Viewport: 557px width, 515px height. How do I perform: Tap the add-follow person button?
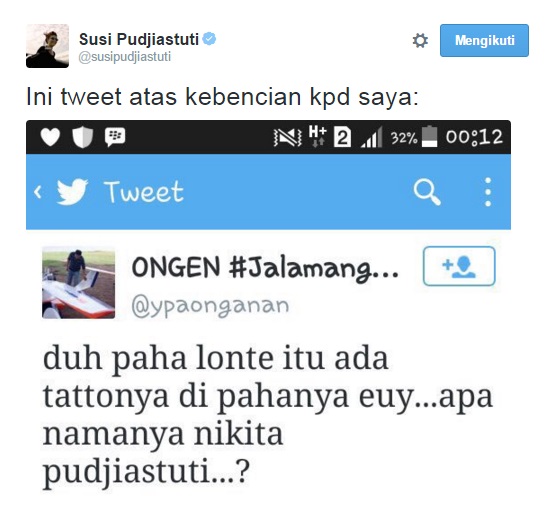point(459,266)
